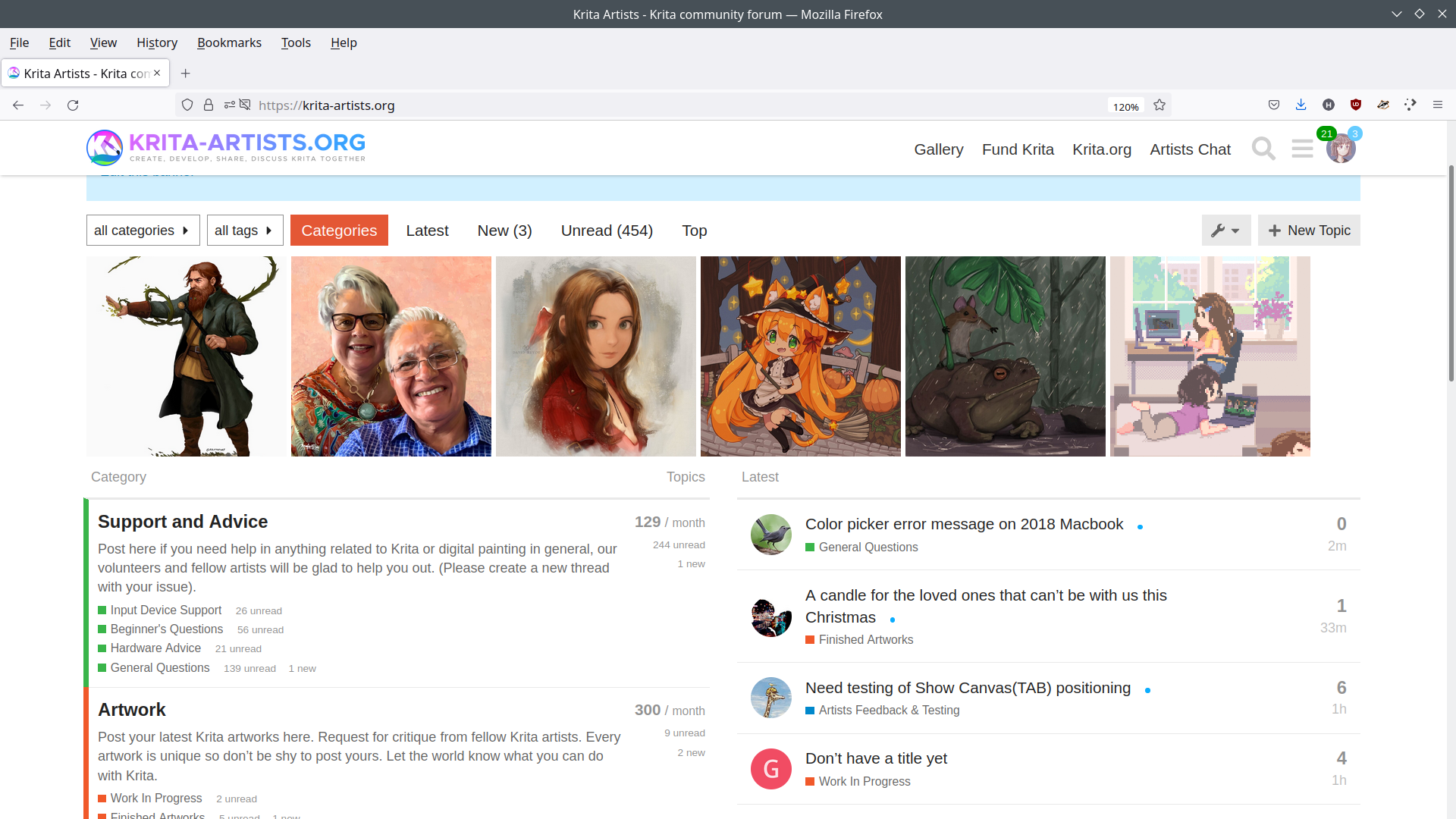1456x819 pixels.
Task: Open Fund Krita navigation link
Action: pyautogui.click(x=1017, y=149)
